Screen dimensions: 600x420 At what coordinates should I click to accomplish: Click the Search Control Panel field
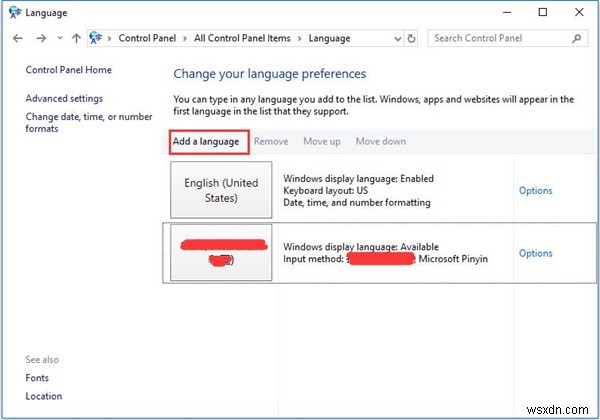click(x=507, y=38)
